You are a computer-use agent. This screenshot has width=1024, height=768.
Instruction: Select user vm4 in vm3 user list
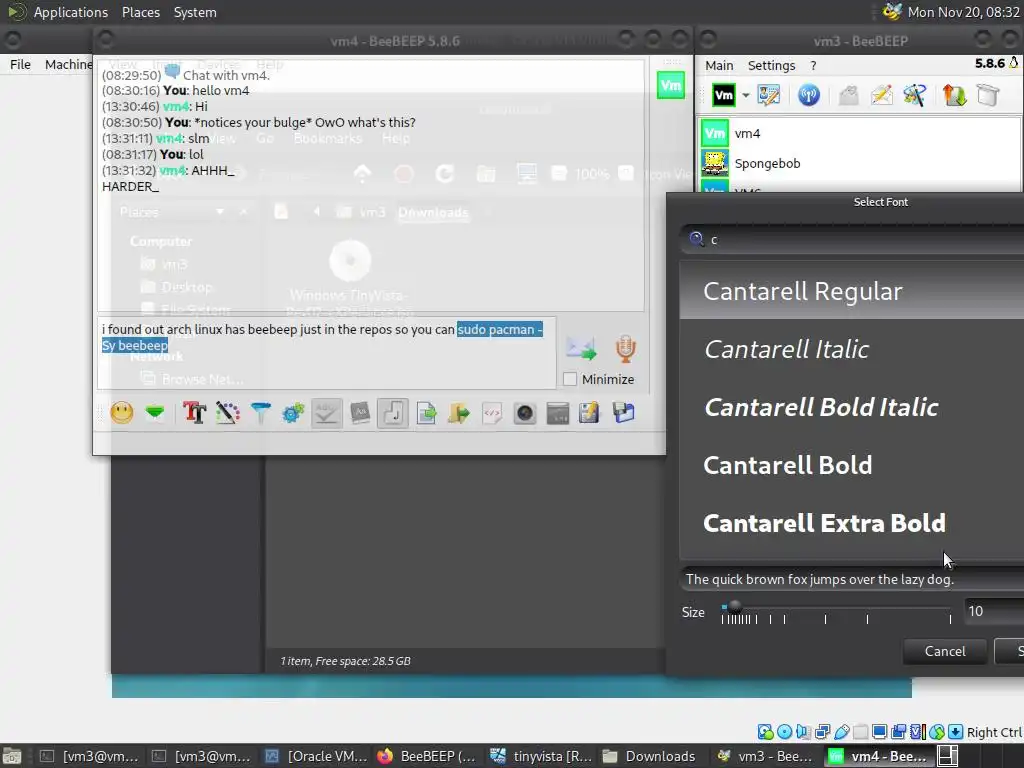860,133
